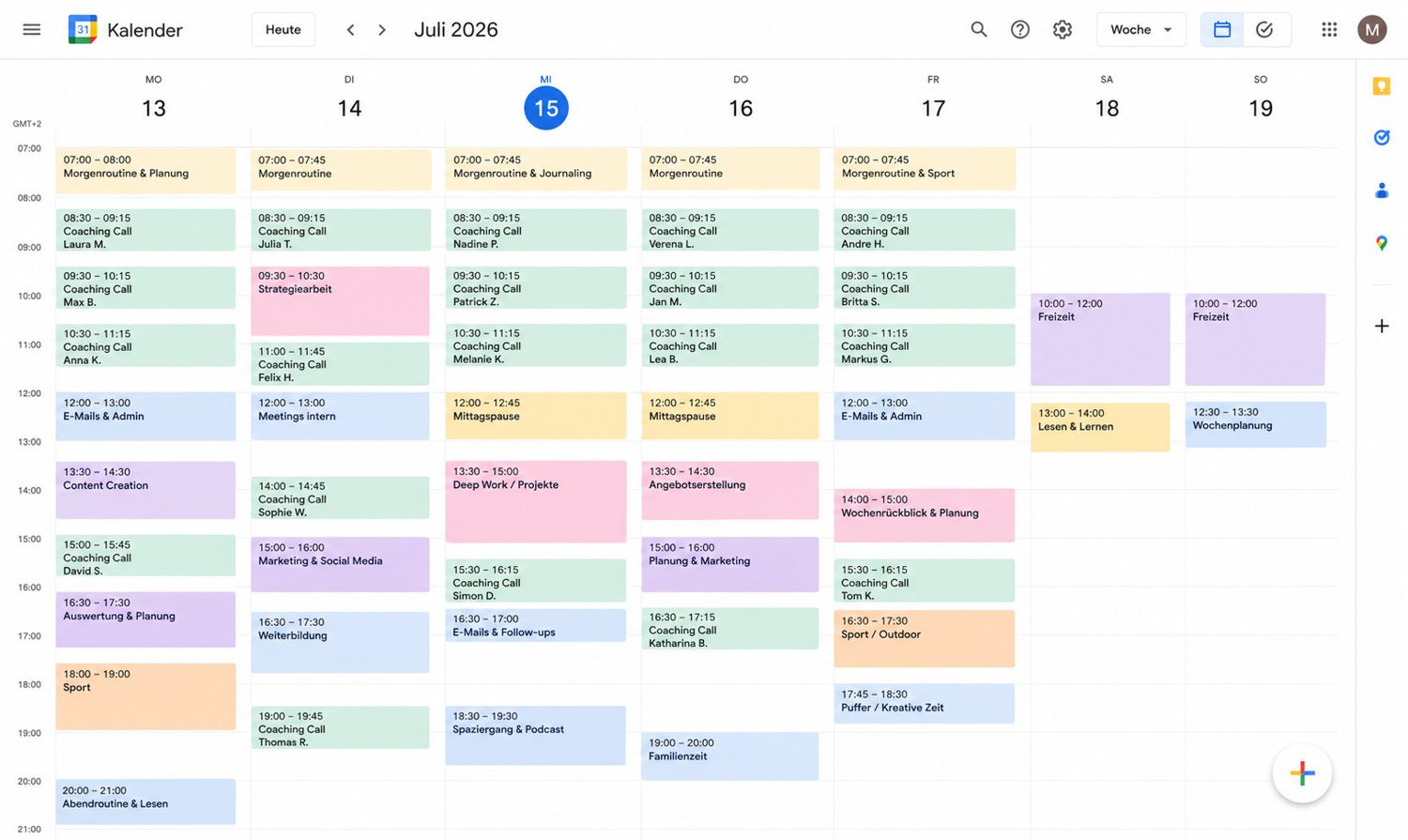
Task: Open Wochenplanung event on Sunday
Action: click(1256, 424)
